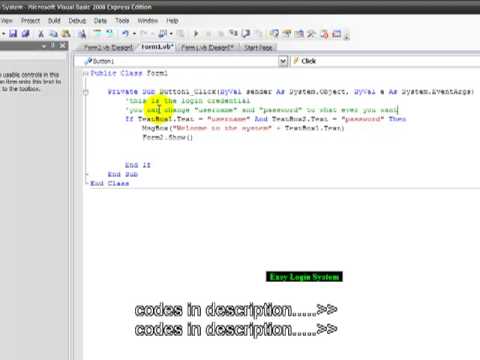Open the Error List toolbar icon
Image resolution: width=480 pixels, height=360 pixels.
click(324, 34)
